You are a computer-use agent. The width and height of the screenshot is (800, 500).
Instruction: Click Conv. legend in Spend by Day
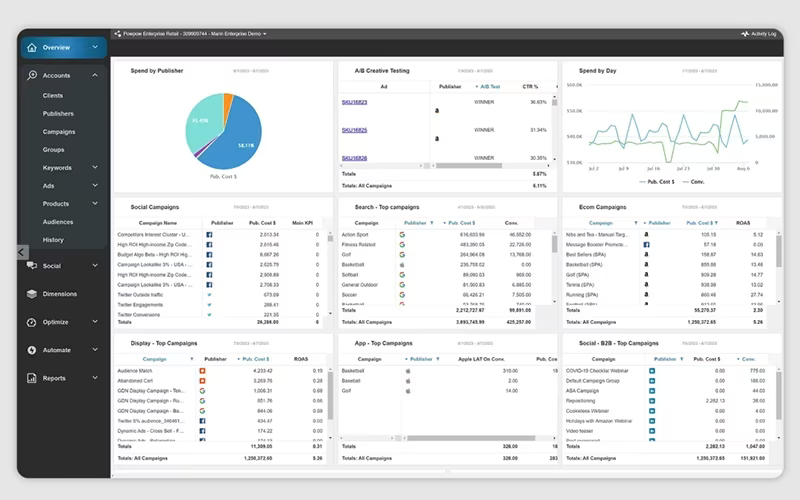(x=693, y=182)
